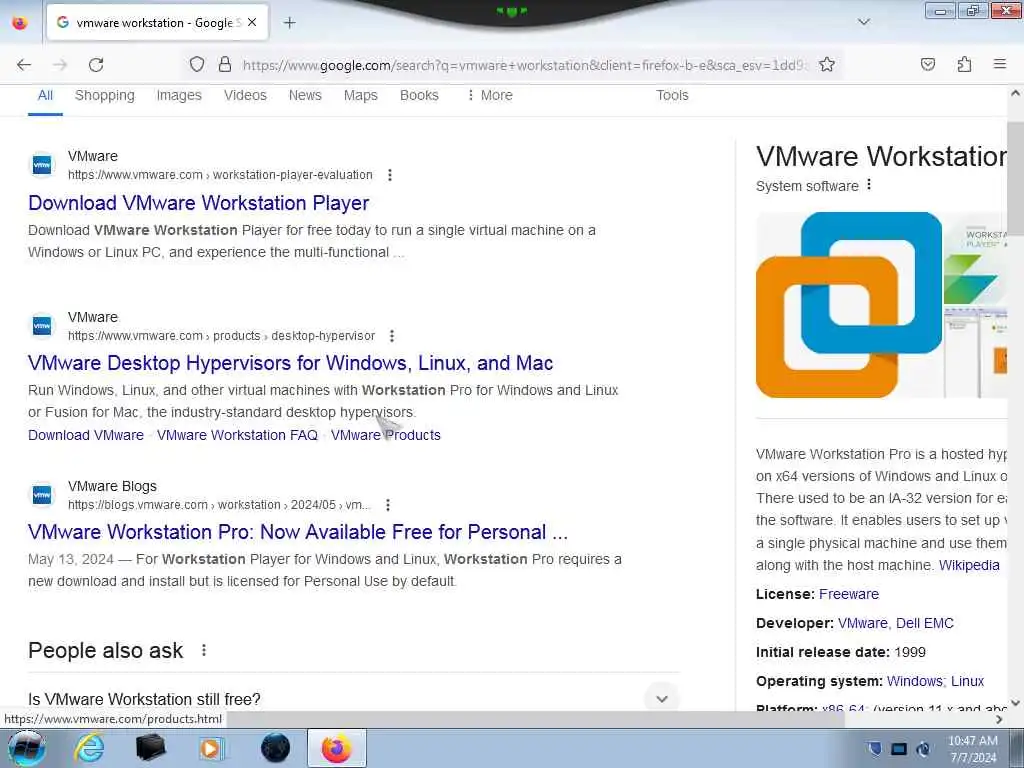Switch to the News search tab
The width and height of the screenshot is (1024, 768).
click(305, 95)
